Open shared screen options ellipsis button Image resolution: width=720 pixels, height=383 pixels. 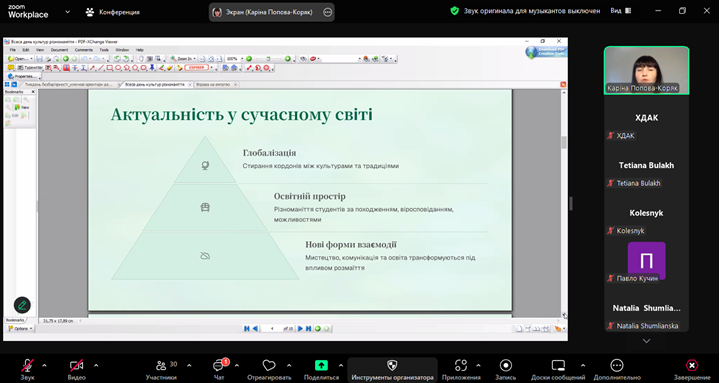pyautogui.click(x=327, y=12)
